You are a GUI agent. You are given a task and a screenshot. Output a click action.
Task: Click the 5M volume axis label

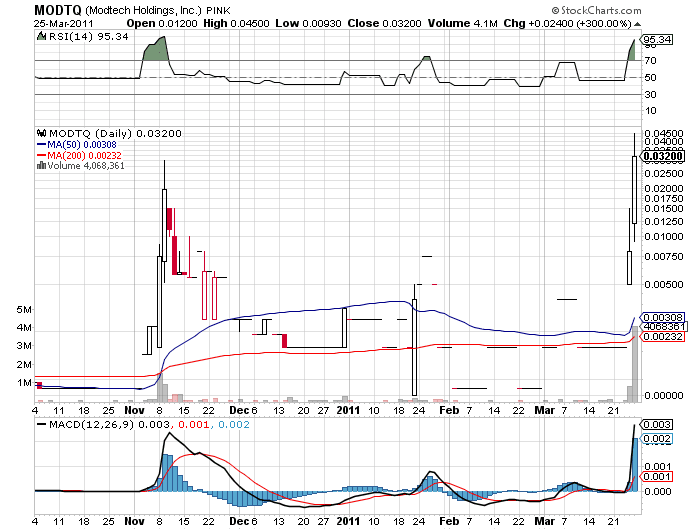click(x=24, y=309)
